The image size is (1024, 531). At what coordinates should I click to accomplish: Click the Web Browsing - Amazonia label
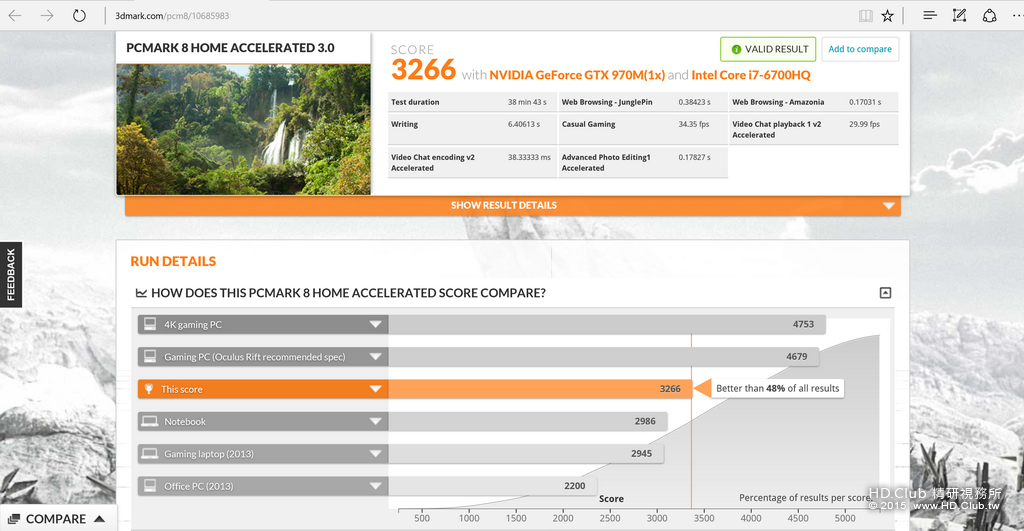[x=778, y=102]
